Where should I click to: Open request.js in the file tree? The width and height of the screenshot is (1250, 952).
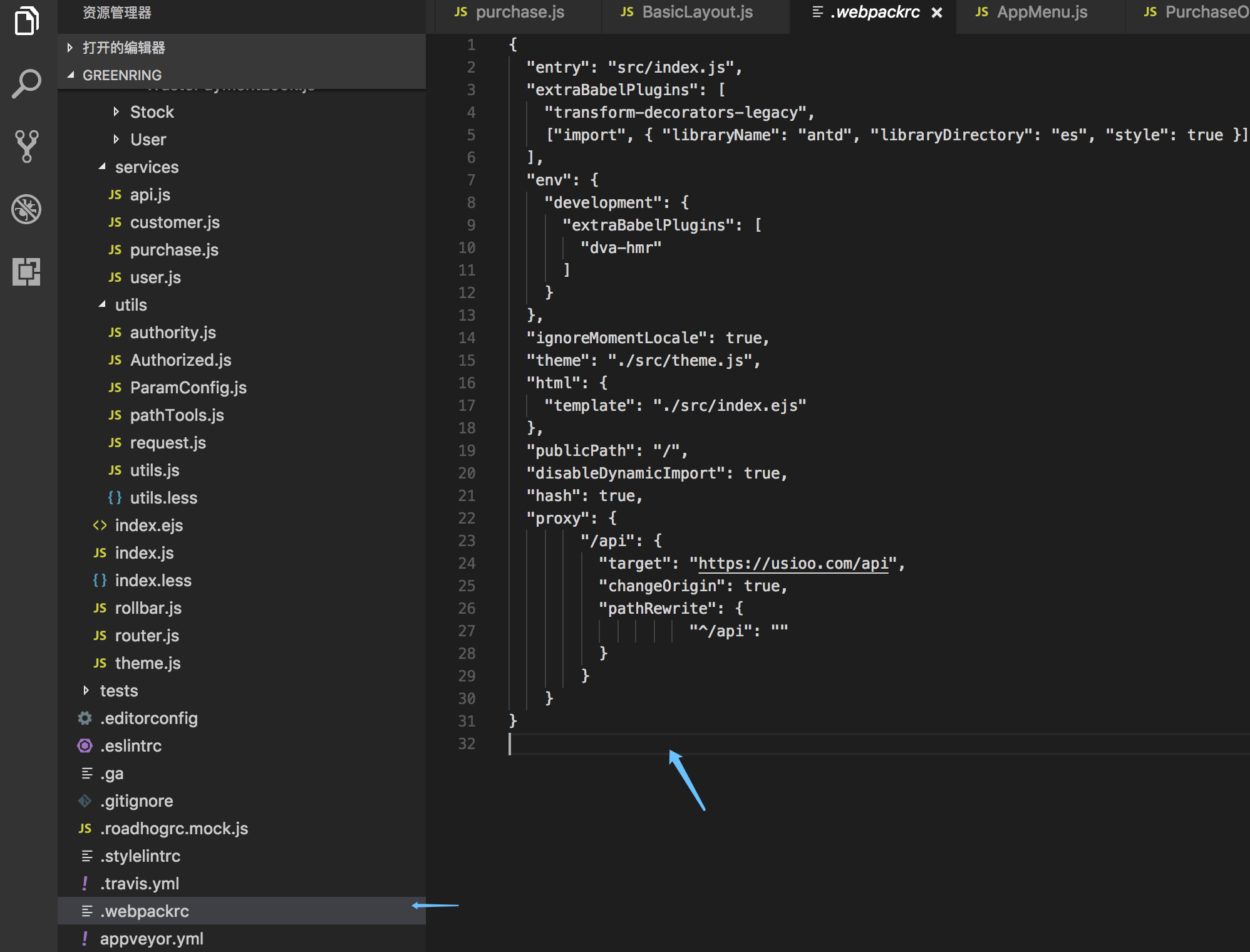pos(168,443)
